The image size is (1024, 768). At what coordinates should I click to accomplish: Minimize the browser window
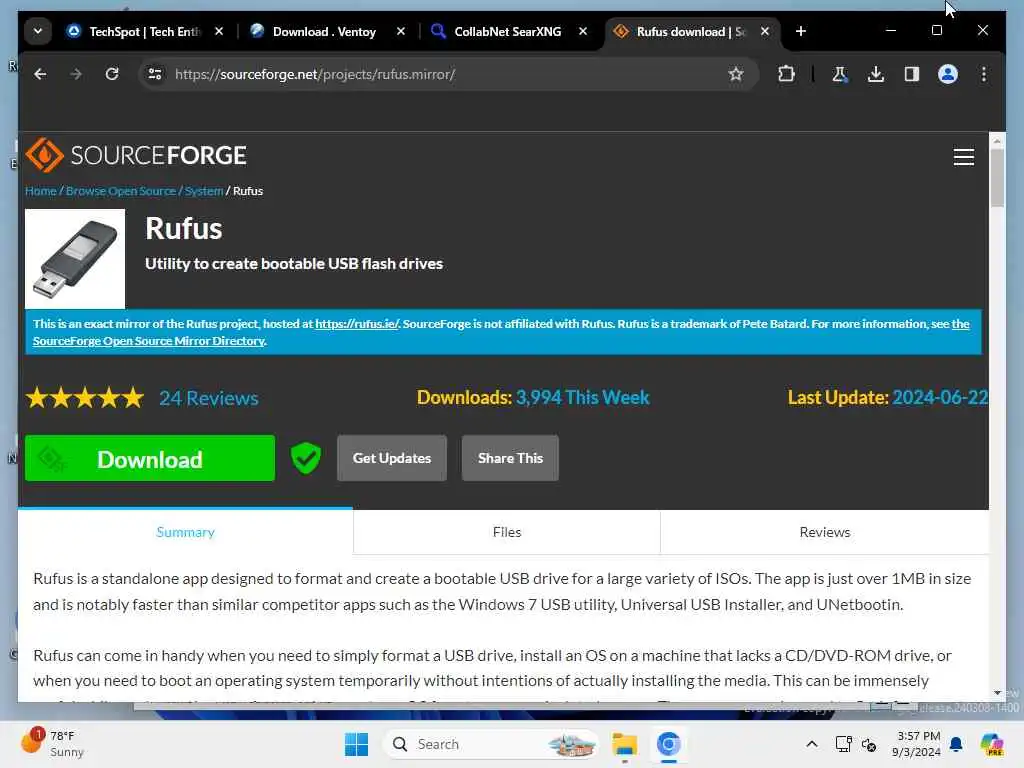(890, 31)
